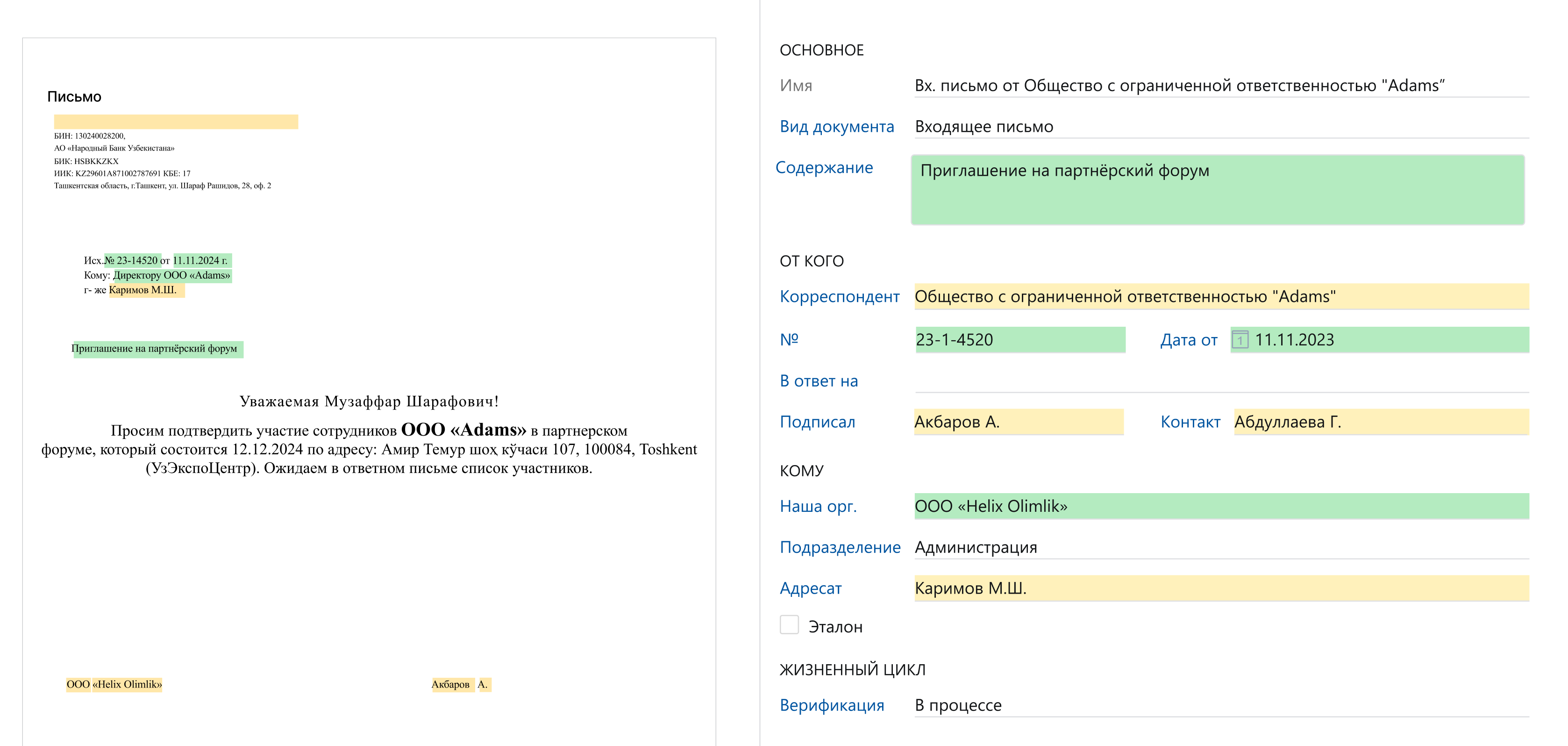Open the calendar icon beside Дата от

pyautogui.click(x=1240, y=340)
